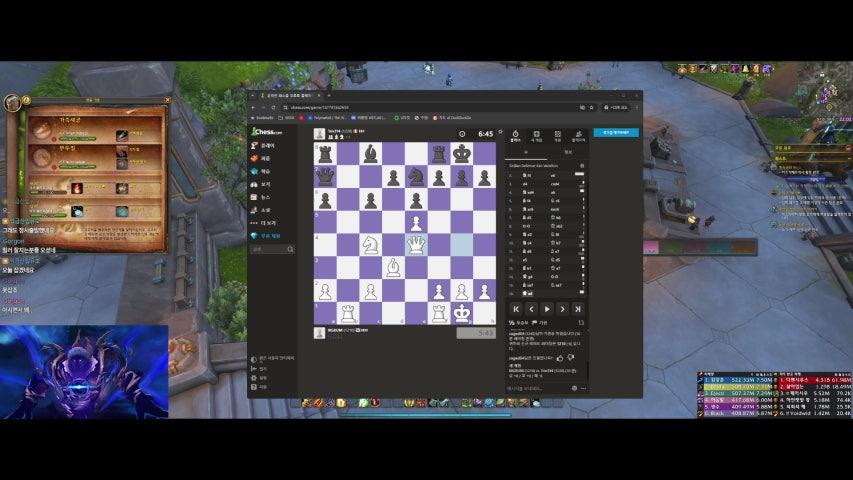Select the white bishop on d3
This screenshot has height=480, width=853.
coord(393,268)
